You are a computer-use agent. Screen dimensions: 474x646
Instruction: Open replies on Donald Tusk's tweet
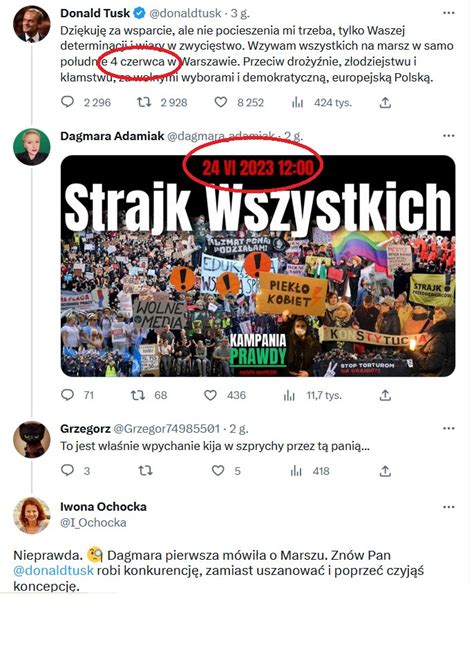67,102
